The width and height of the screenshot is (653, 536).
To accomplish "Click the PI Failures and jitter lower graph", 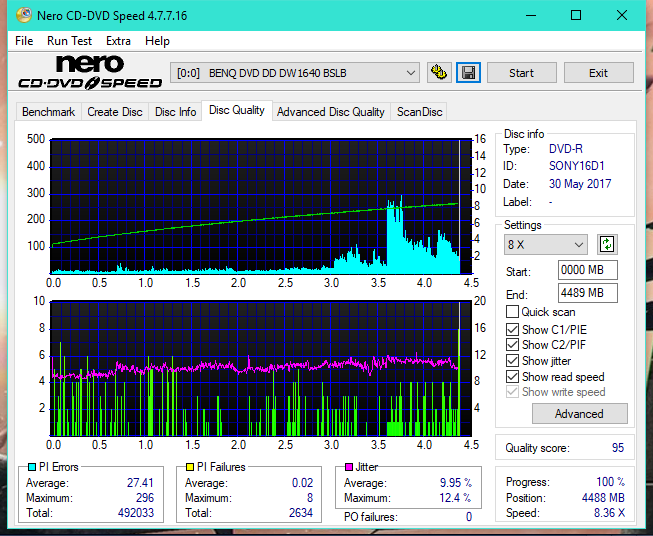I will tap(261, 369).
